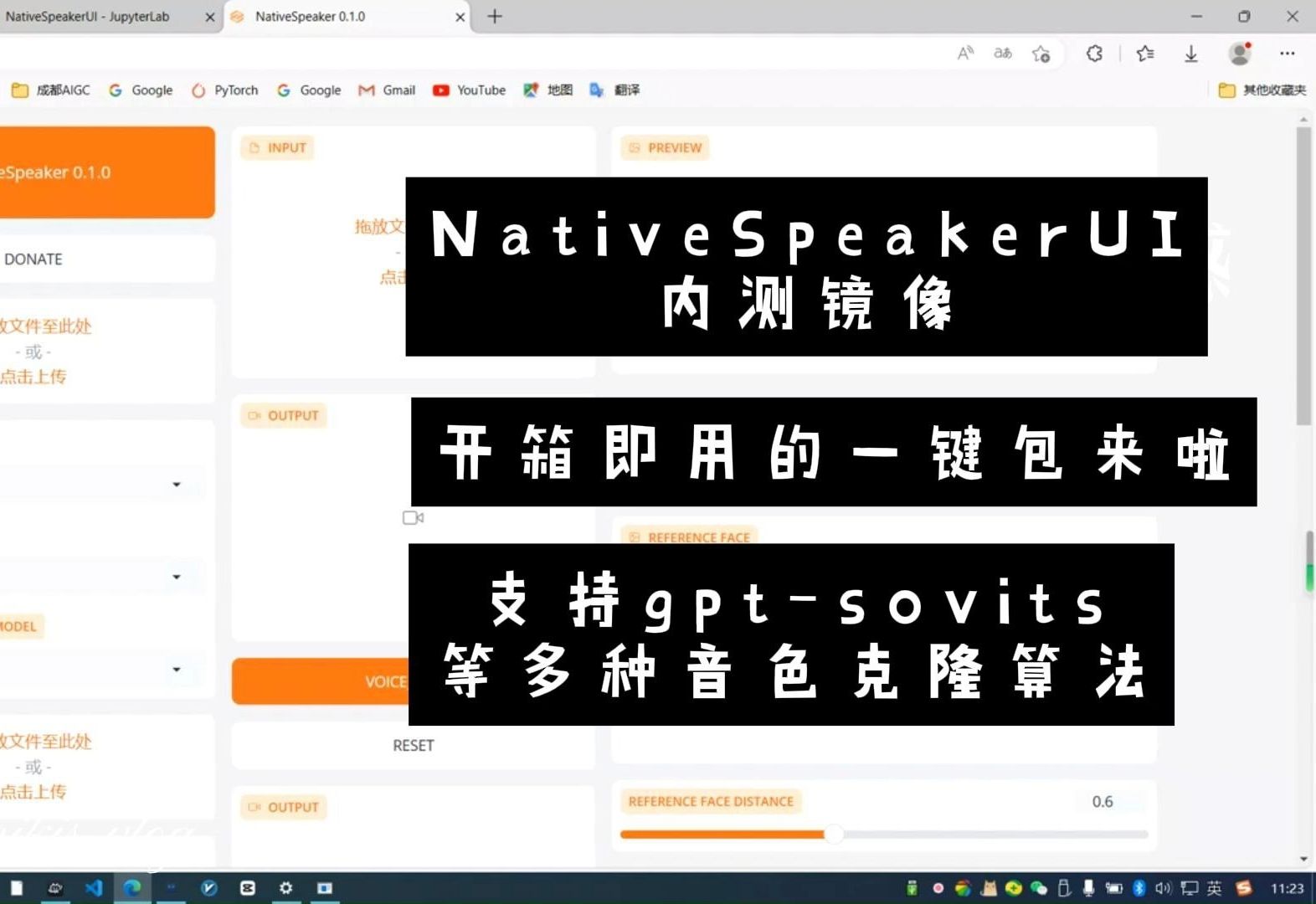Screen dimensions: 1316x904
Task: Click the REFERENCE FACE label
Action: pyautogui.click(x=690, y=537)
